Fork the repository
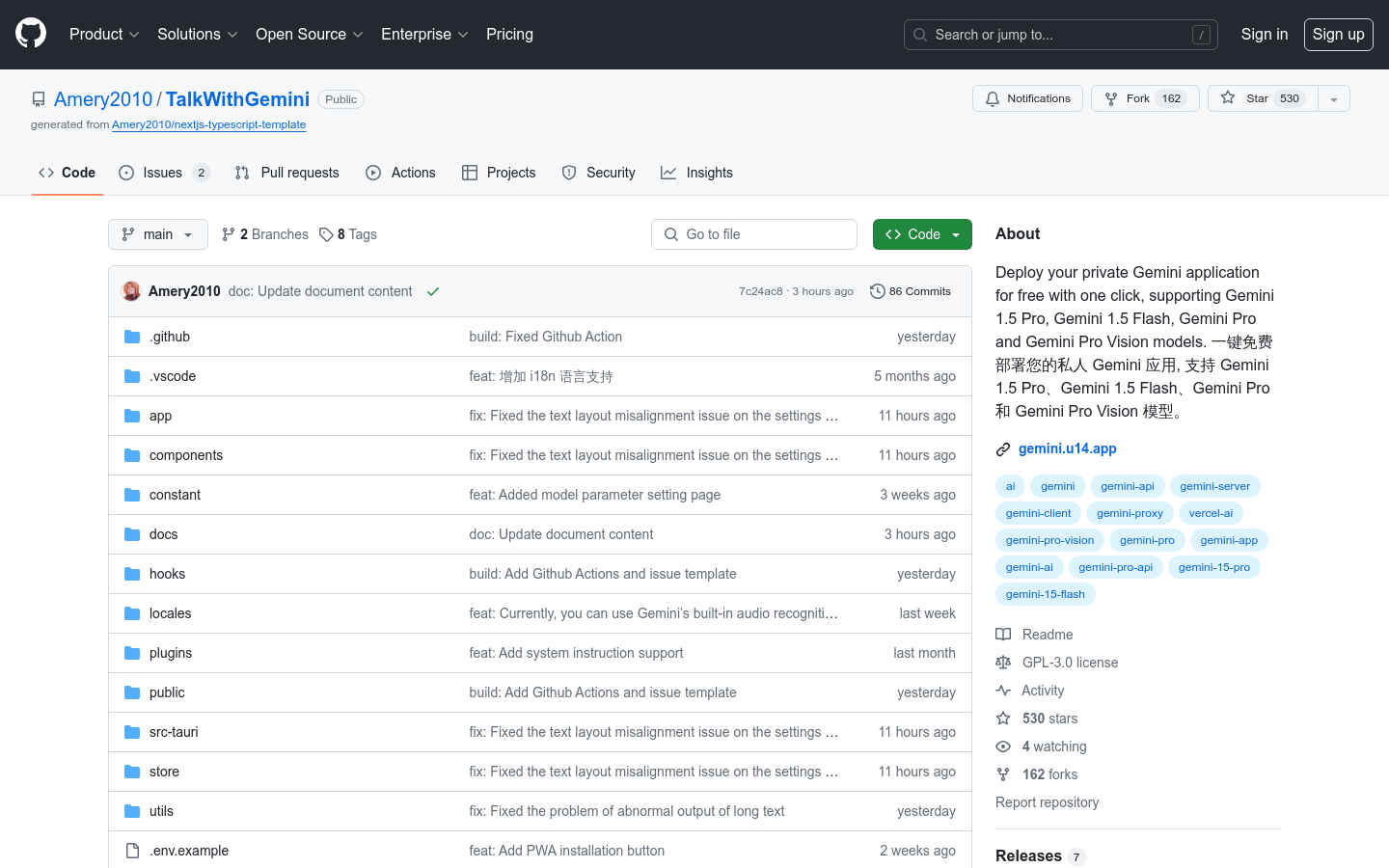Screen dimensions: 1389x868 1145,98
